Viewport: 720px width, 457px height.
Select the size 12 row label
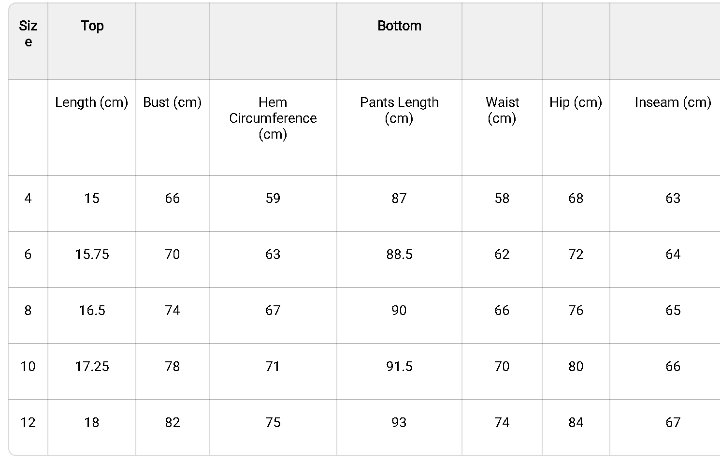28,422
